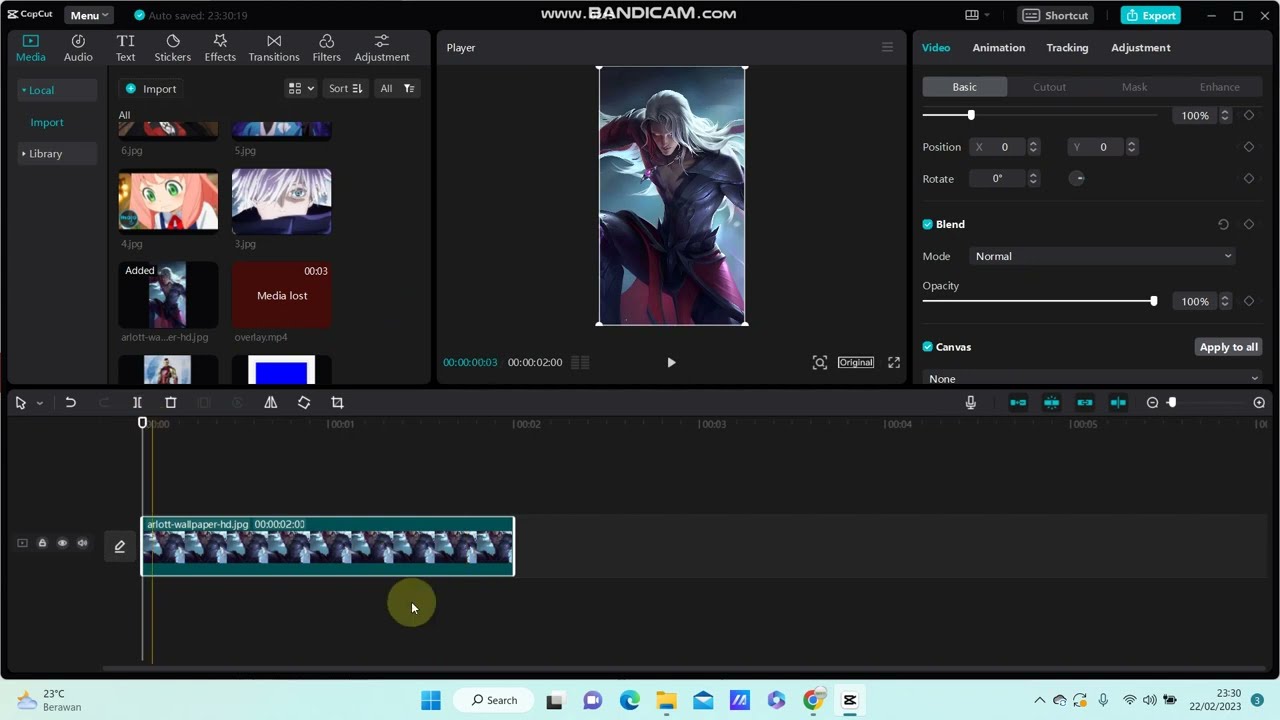
Task: Open the Canvas dropdown set to None
Action: 1094,378
